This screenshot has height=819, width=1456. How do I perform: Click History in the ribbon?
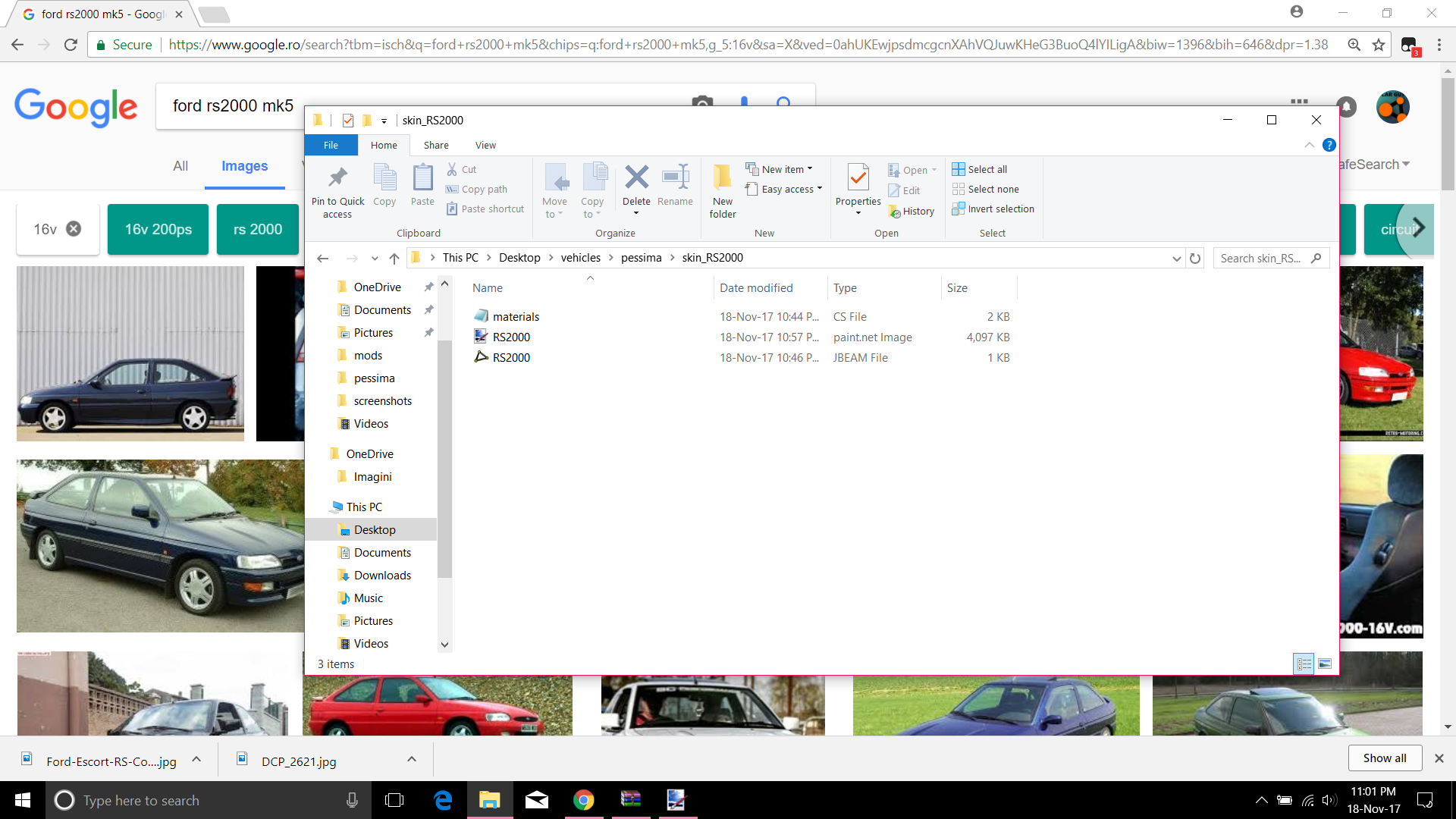pyautogui.click(x=911, y=211)
